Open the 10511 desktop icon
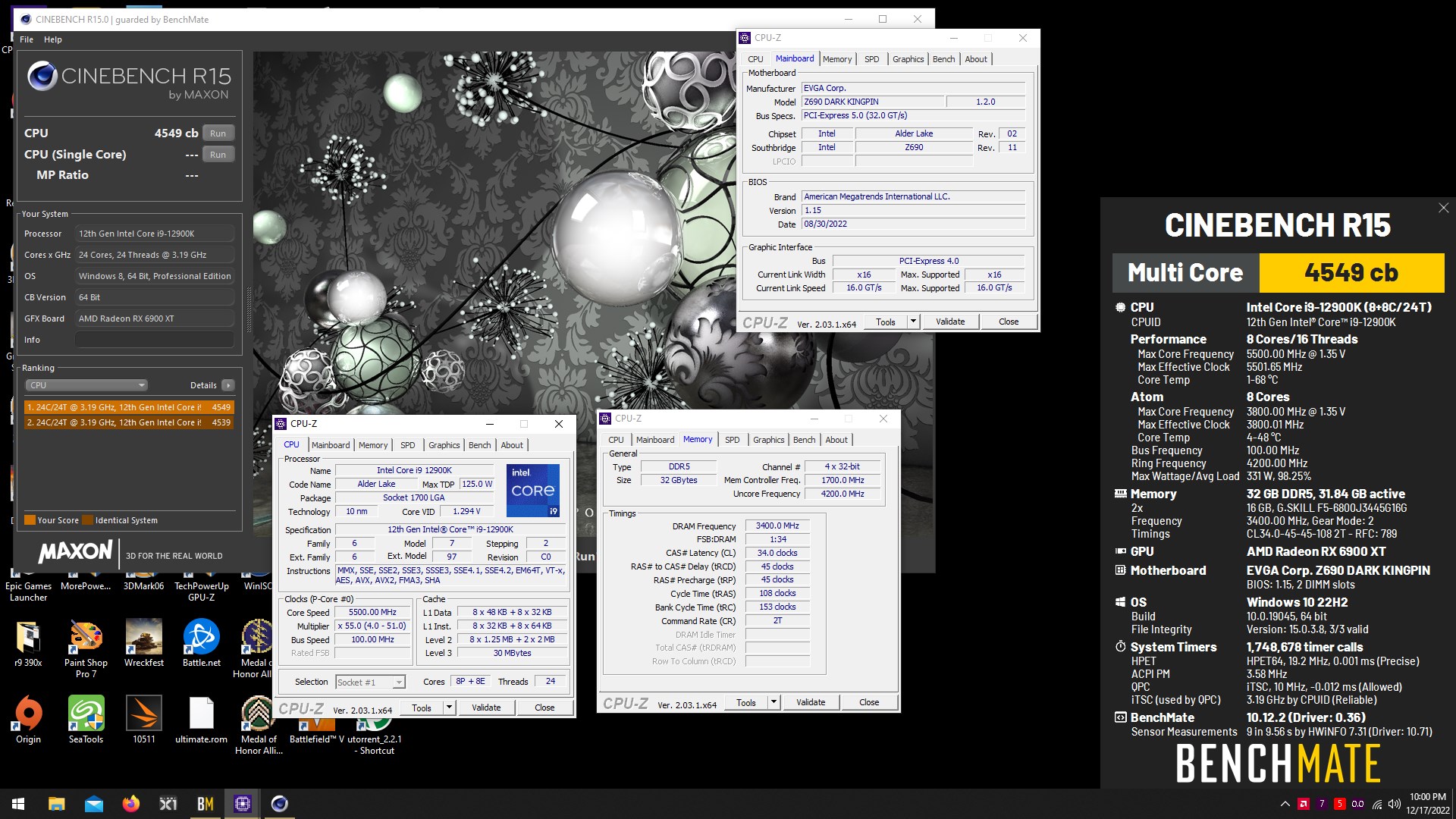 (x=144, y=719)
